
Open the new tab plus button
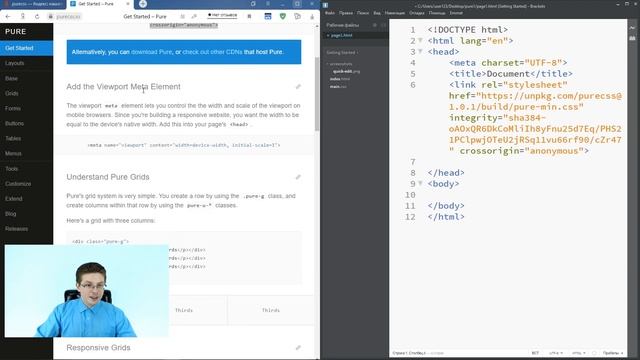(143, 4)
